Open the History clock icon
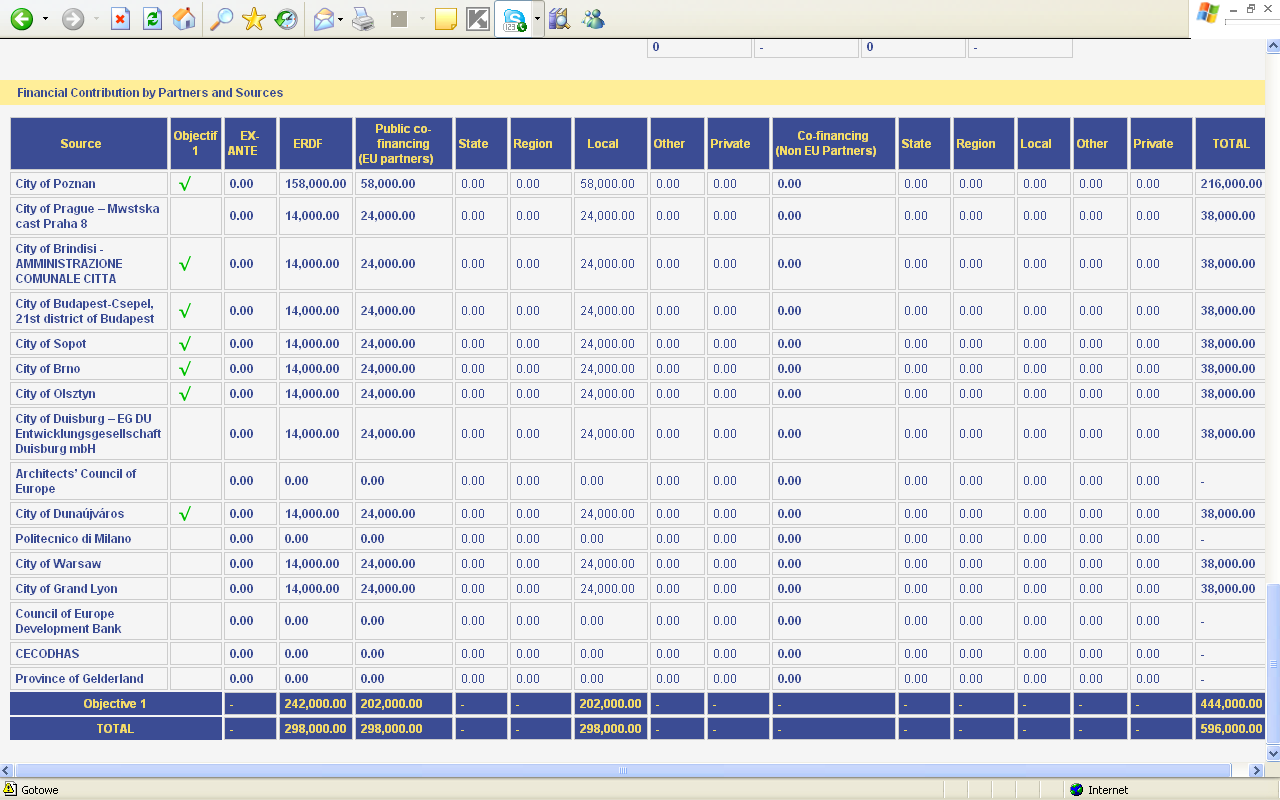 point(286,19)
